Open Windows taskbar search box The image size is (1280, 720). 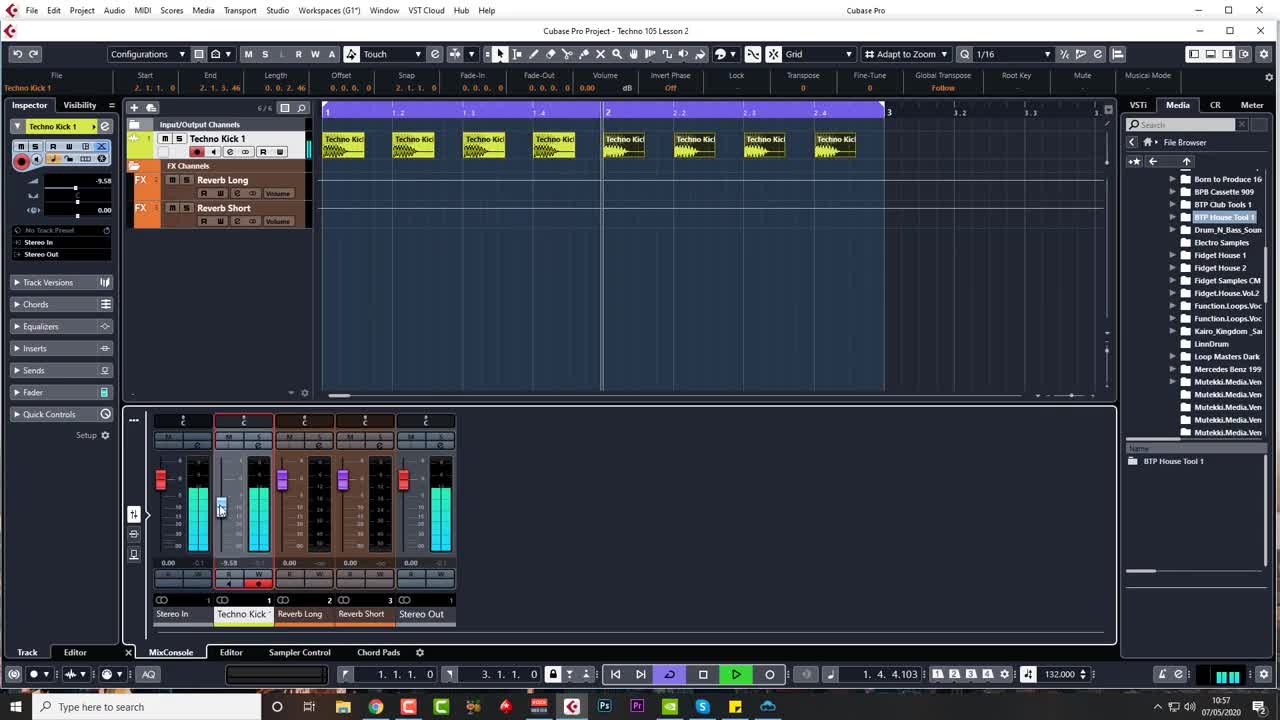(147, 707)
